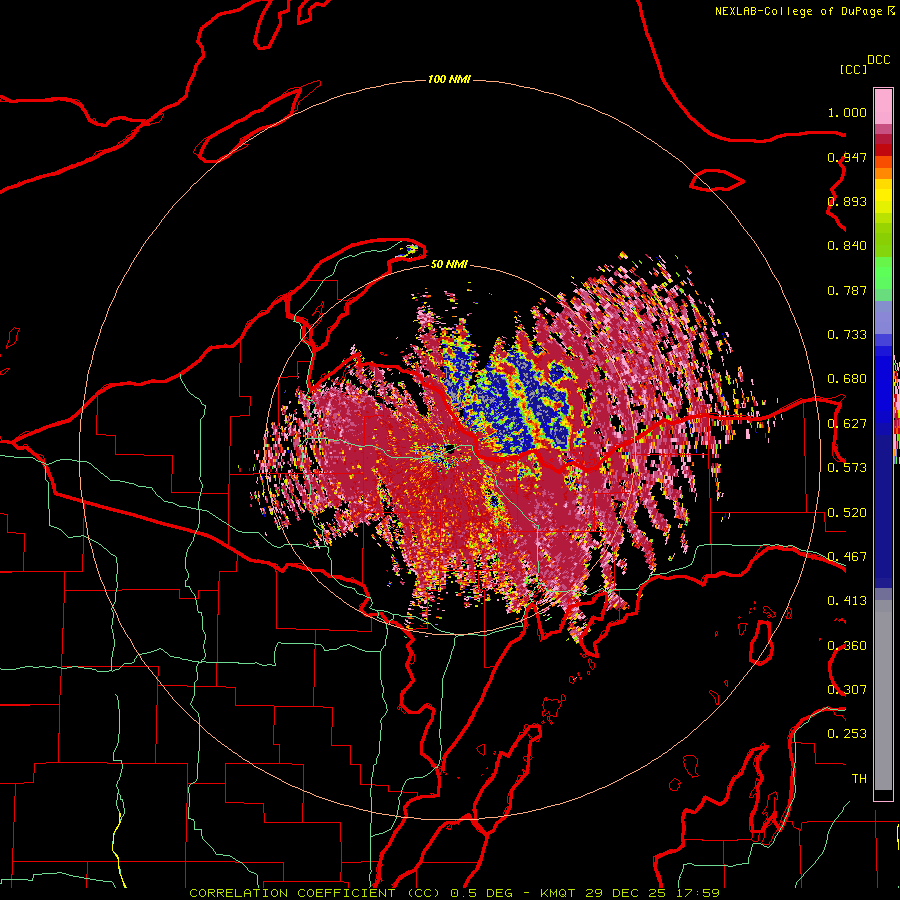Viewport: 900px width, 900px height.
Task: Click the 0.627 color scale value
Action: [x=847, y=424]
